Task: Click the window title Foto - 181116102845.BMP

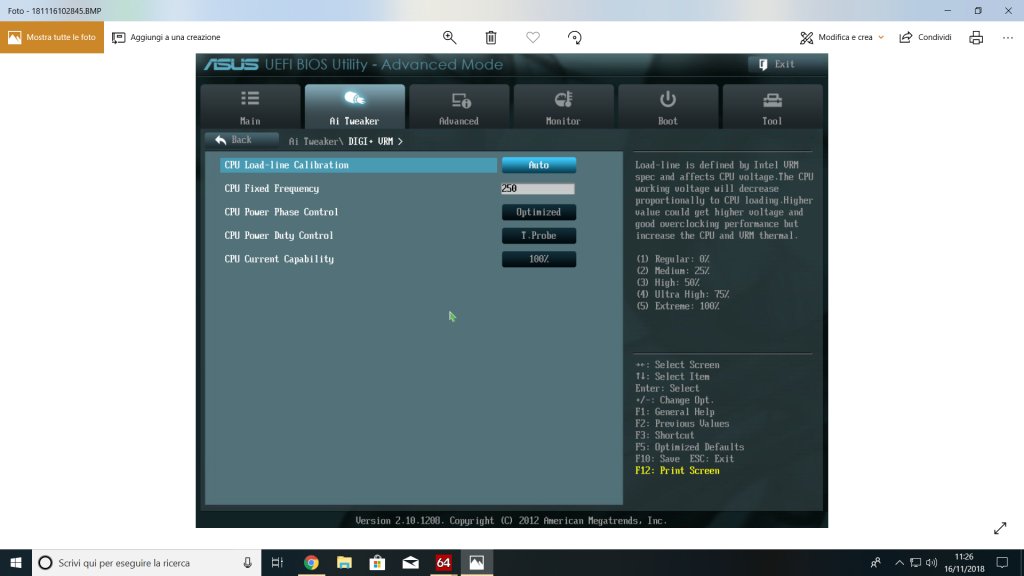Action: (x=54, y=10)
